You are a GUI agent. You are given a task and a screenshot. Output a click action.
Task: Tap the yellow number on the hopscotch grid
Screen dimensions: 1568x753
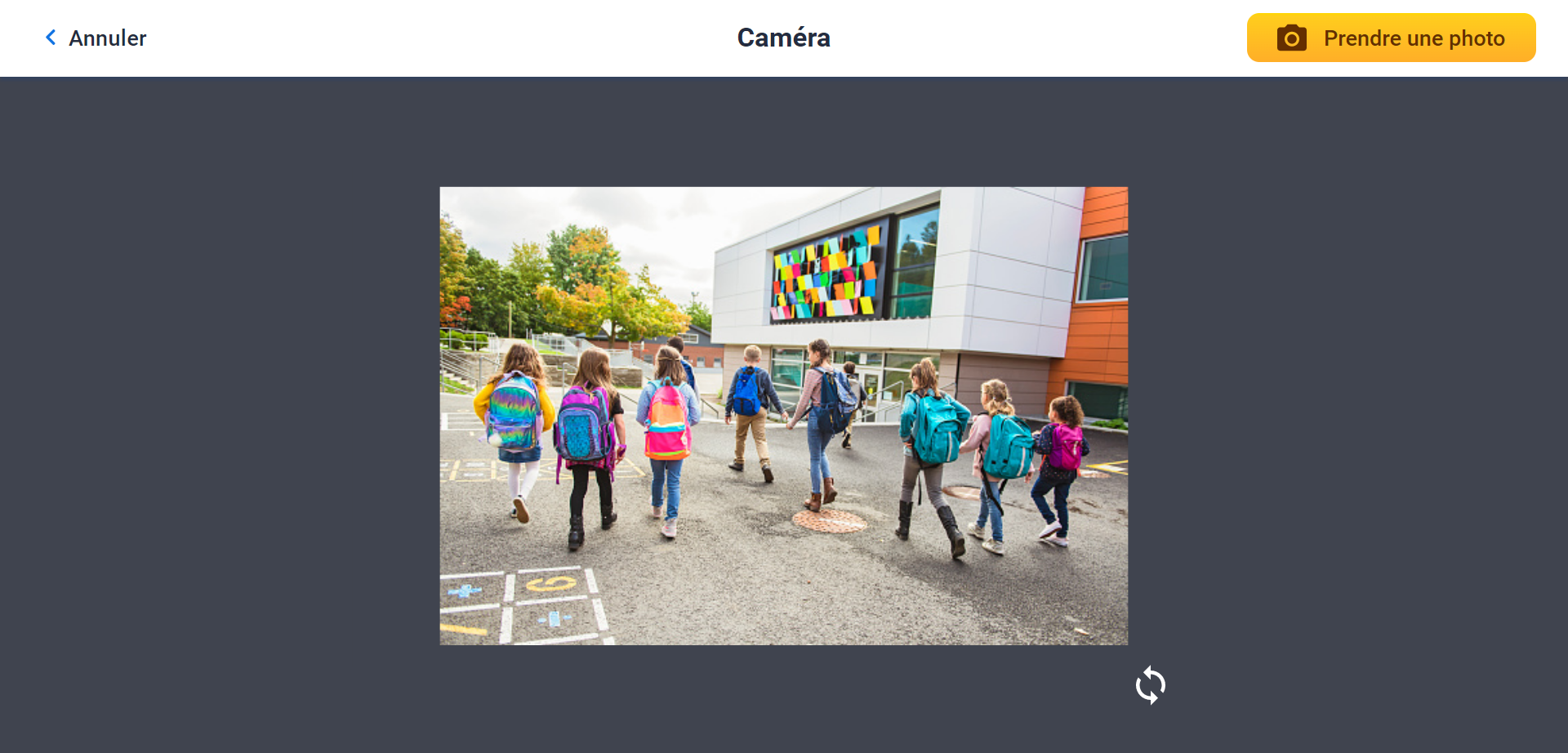point(550,583)
